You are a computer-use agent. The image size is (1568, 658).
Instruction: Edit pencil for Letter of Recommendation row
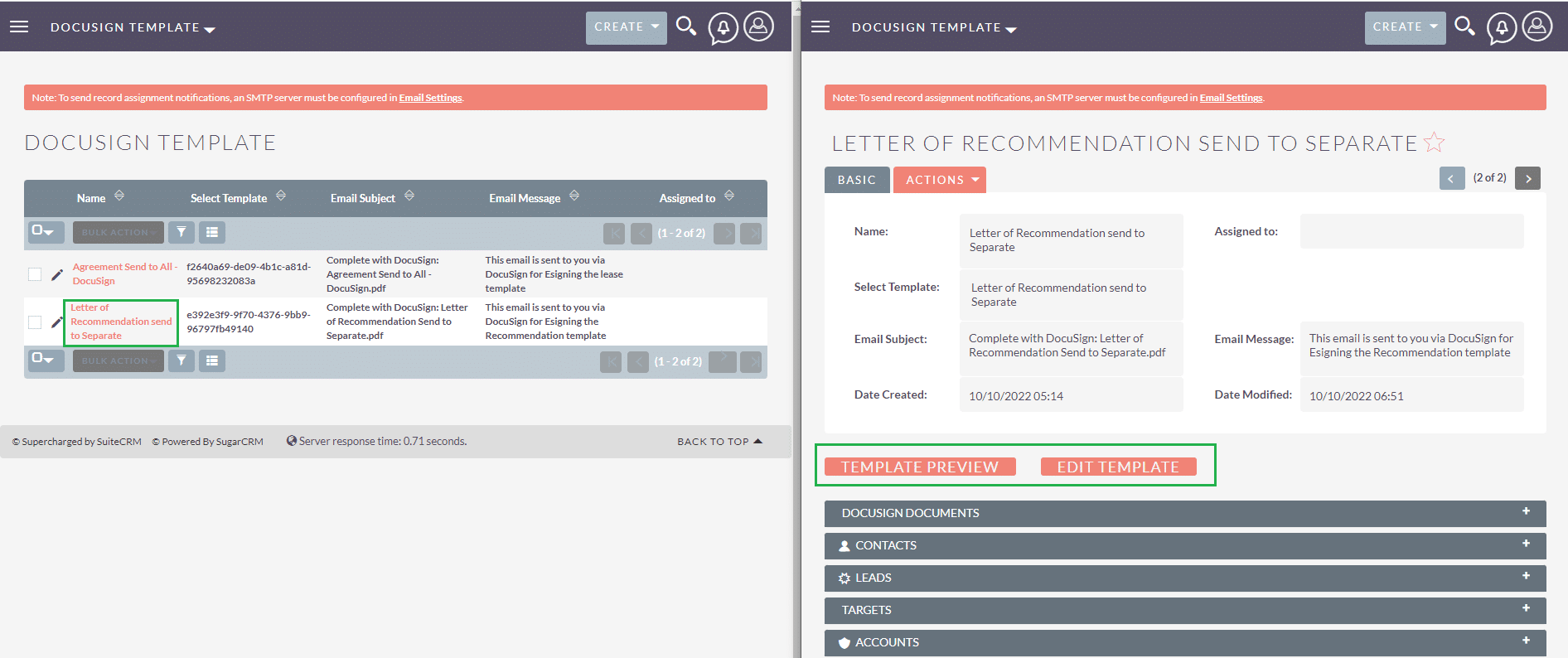(x=57, y=322)
